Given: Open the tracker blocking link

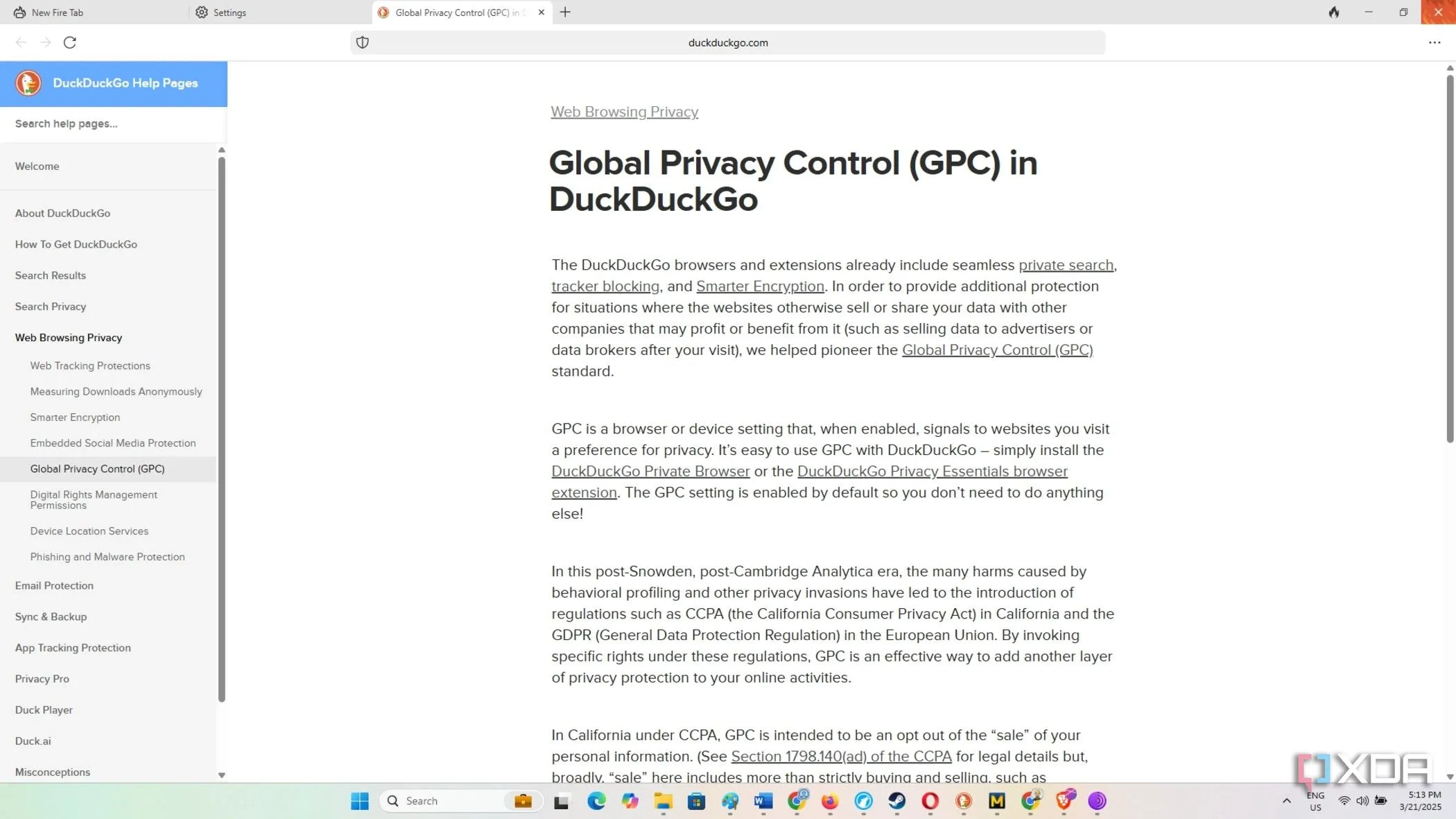Looking at the screenshot, I should (x=605, y=286).
